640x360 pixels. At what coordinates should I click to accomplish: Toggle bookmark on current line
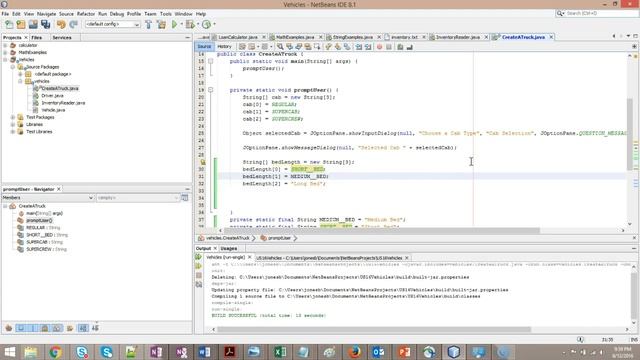coord(347,47)
